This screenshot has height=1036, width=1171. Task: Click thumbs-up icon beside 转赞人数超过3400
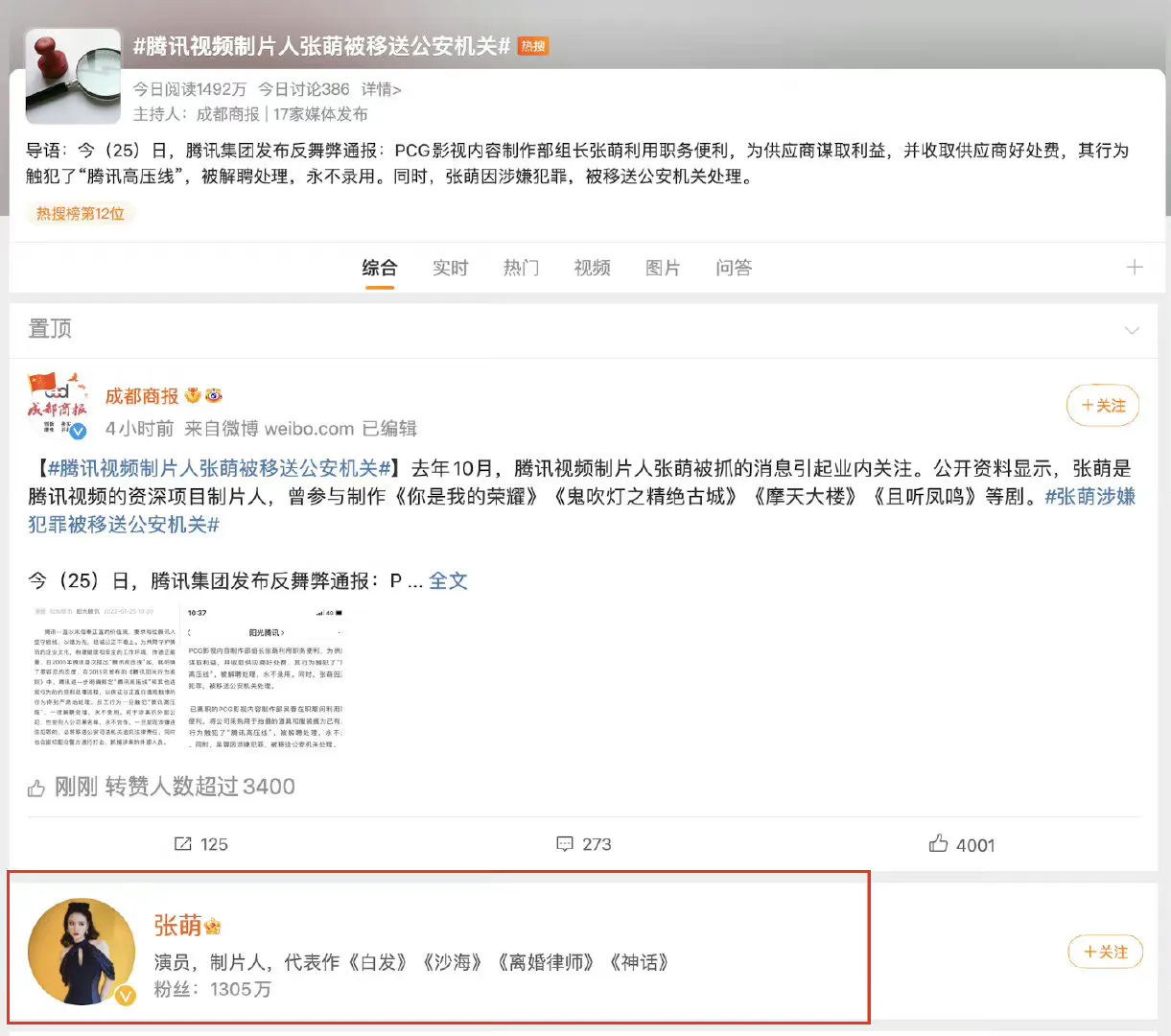tap(36, 788)
